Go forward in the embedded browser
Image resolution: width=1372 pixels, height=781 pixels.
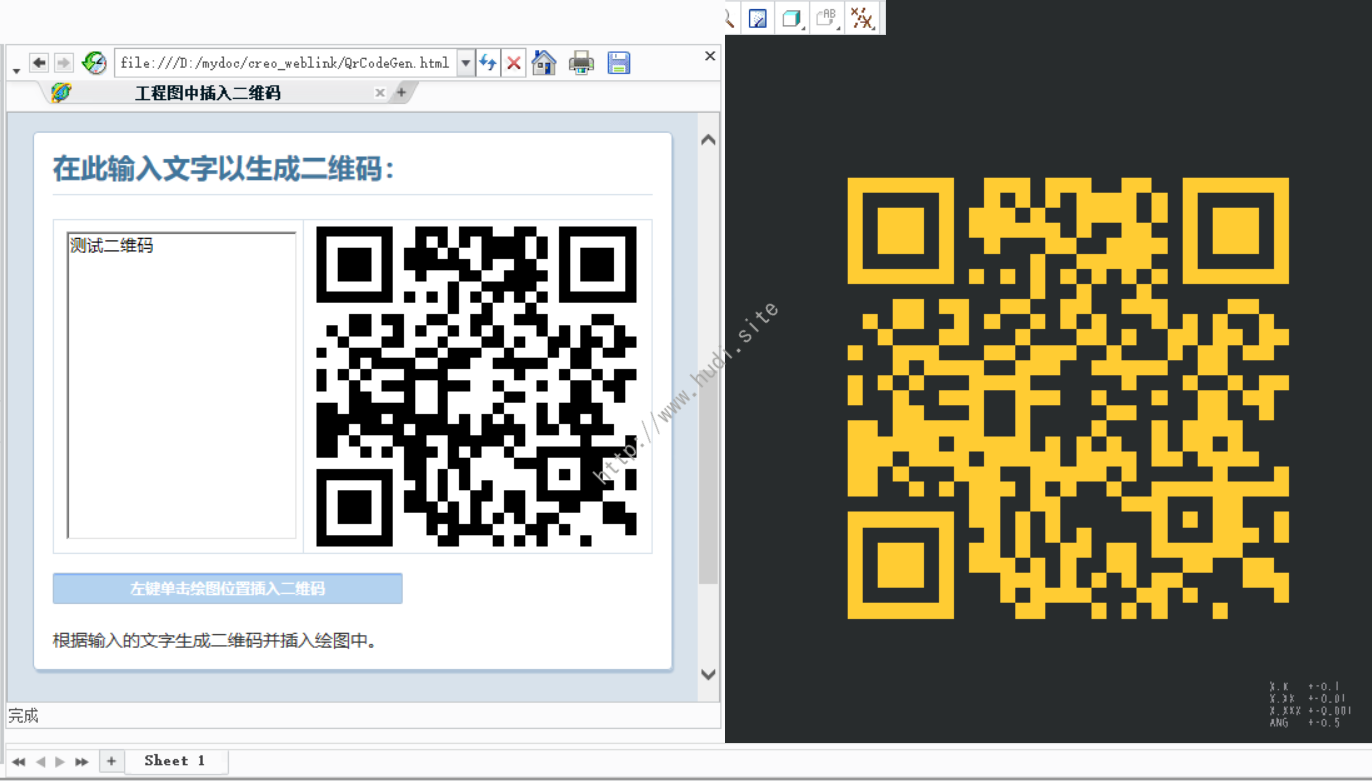point(63,63)
